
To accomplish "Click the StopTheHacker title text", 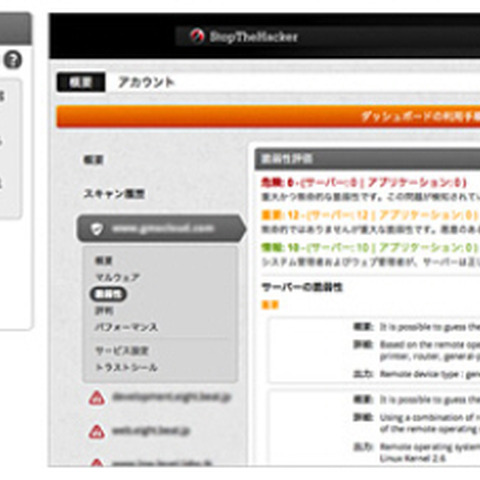I will pyautogui.click(x=253, y=37).
